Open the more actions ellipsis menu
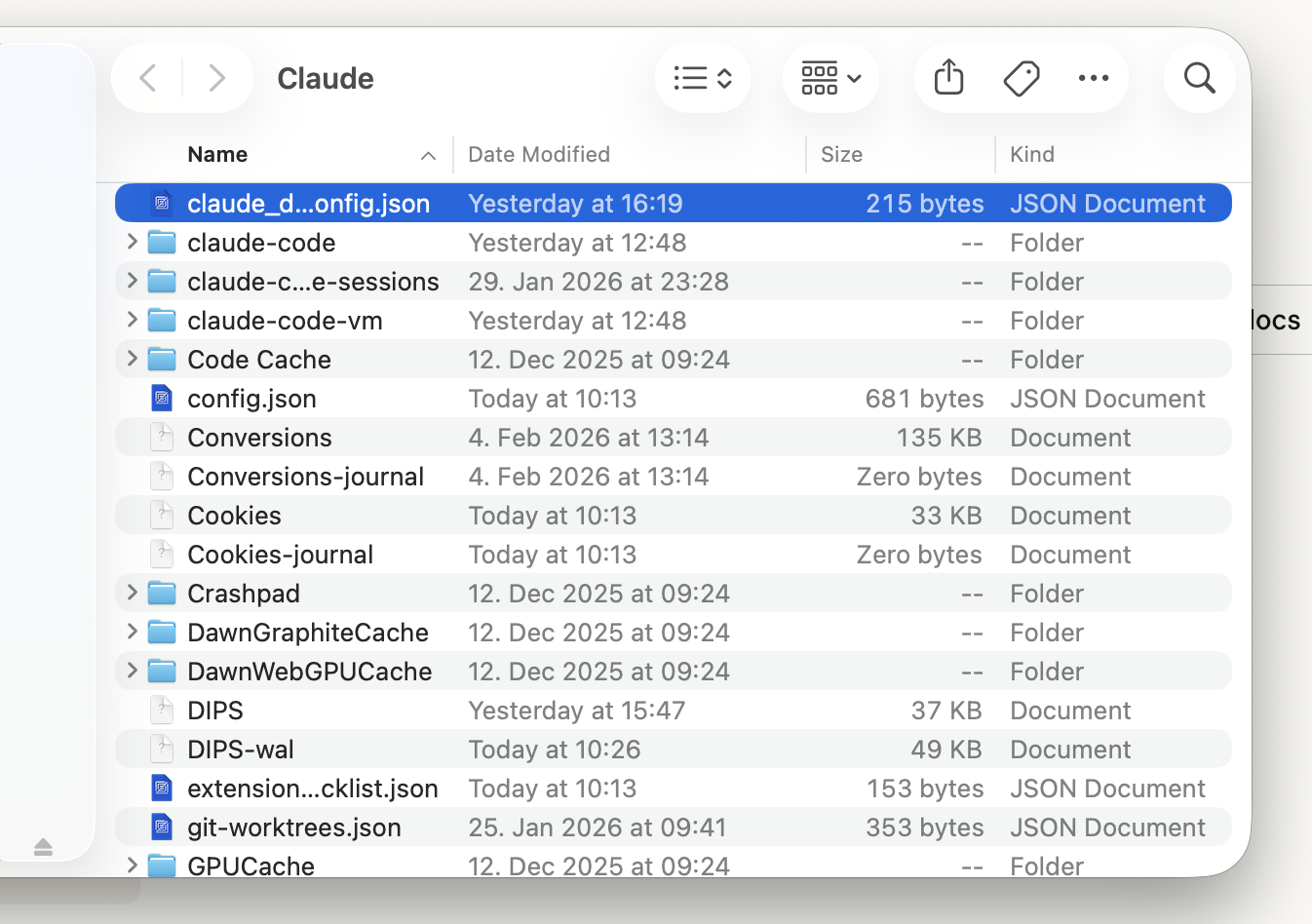 [1094, 78]
